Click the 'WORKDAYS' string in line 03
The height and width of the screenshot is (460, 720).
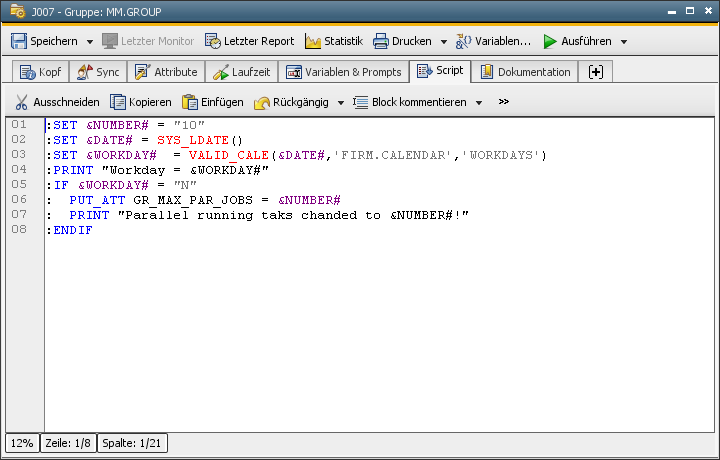click(500, 155)
